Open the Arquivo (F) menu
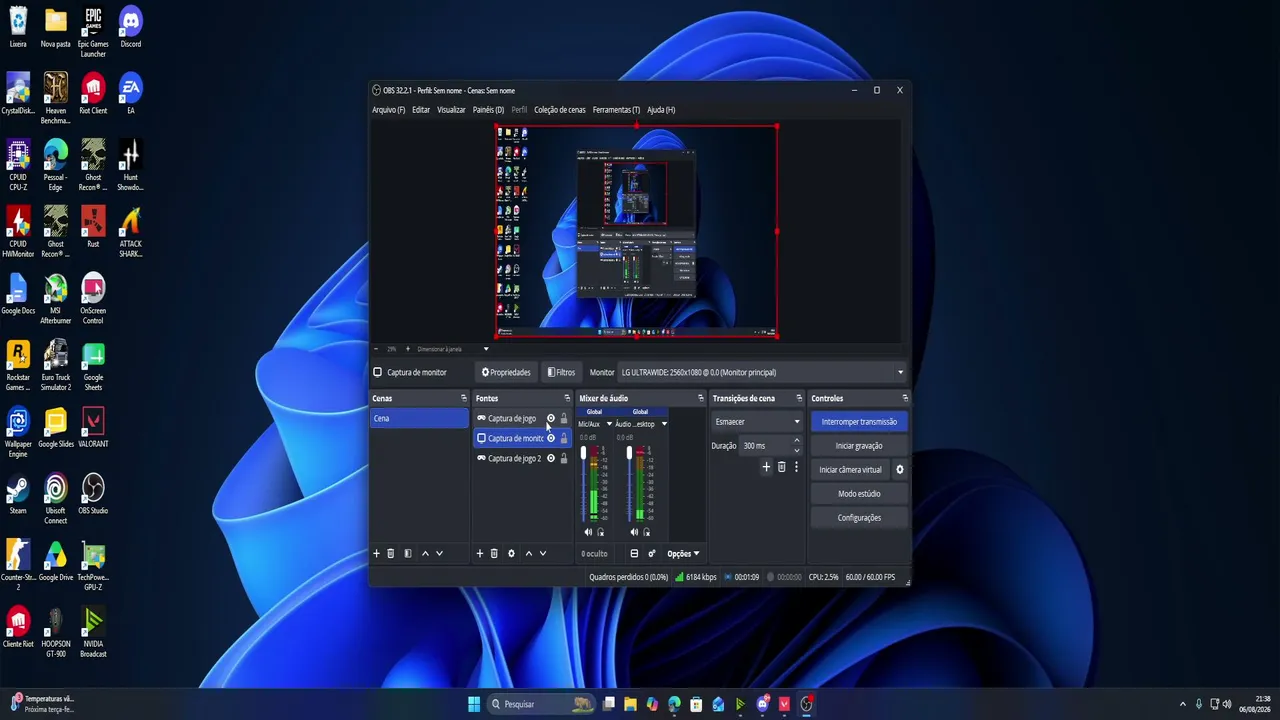Image resolution: width=1280 pixels, height=720 pixels. point(389,110)
